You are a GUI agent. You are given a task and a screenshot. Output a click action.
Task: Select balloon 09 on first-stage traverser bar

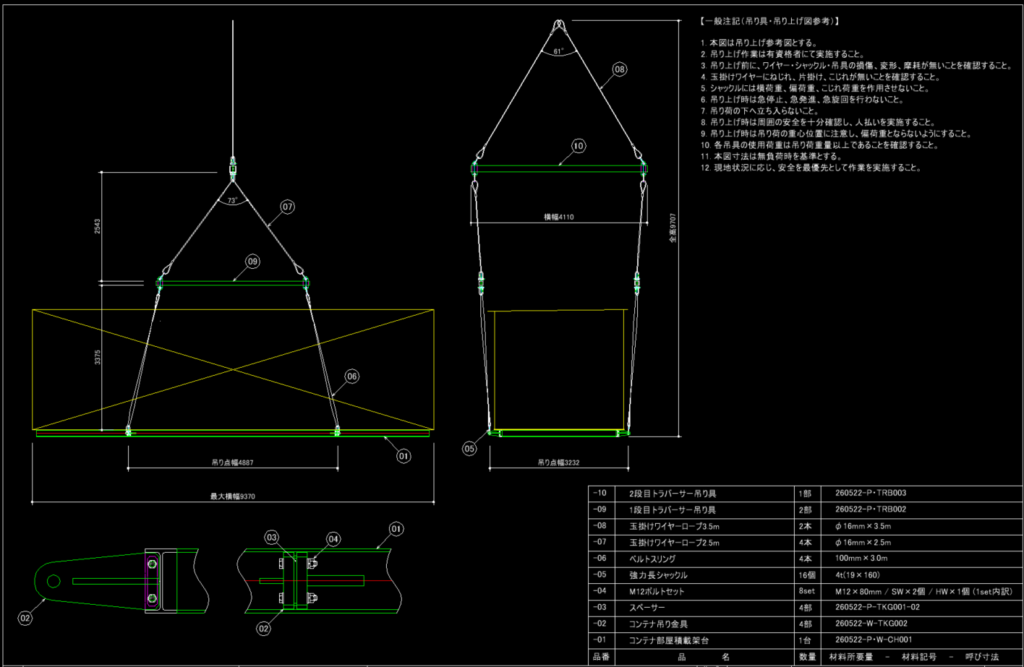pyautogui.click(x=253, y=261)
